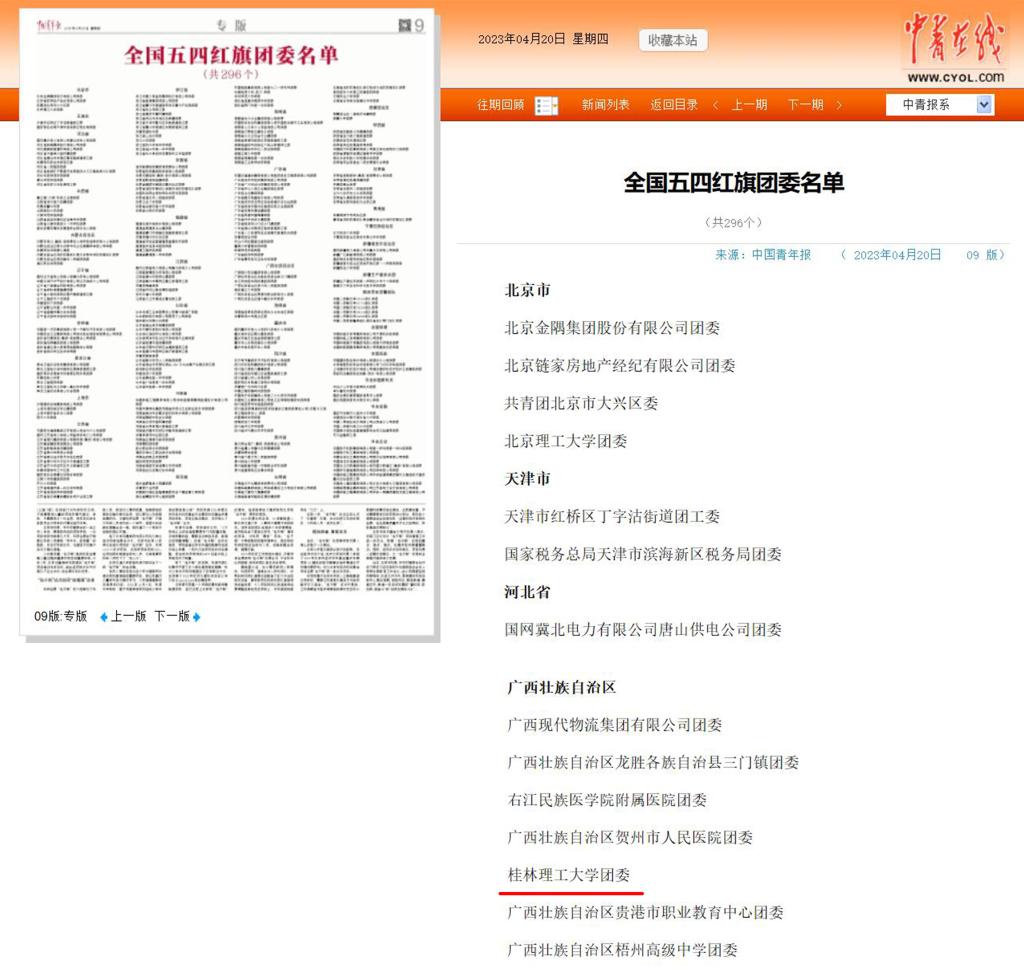1024x972 pixels.
Task: Click the QR code icon on newspaper page
Action: pyautogui.click(x=403, y=23)
